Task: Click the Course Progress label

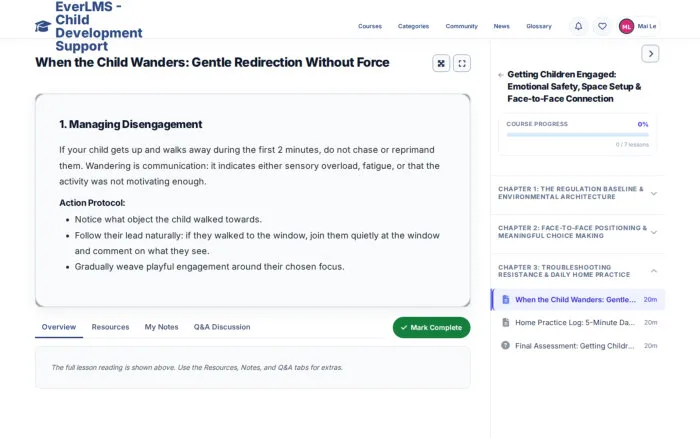Action: [537, 124]
